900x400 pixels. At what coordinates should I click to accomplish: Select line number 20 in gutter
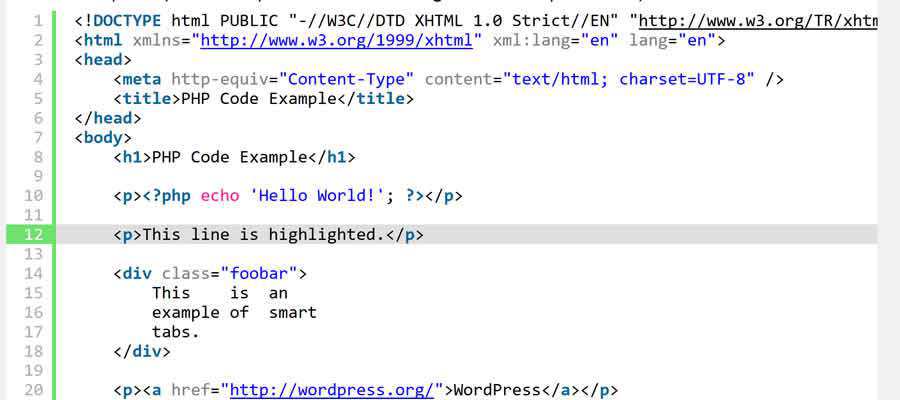pyautogui.click(x=32, y=390)
